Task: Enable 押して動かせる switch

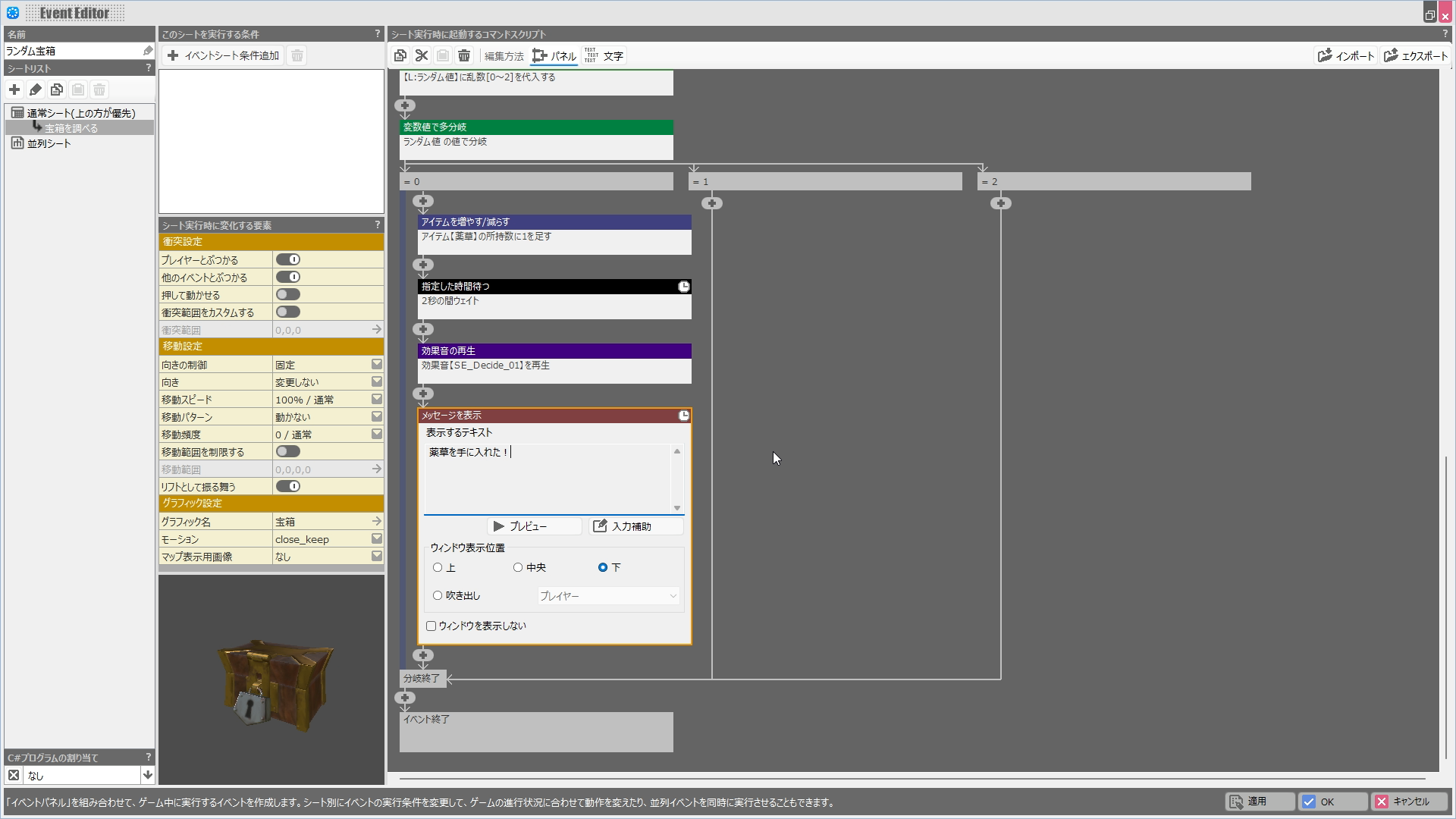Action: tap(288, 294)
